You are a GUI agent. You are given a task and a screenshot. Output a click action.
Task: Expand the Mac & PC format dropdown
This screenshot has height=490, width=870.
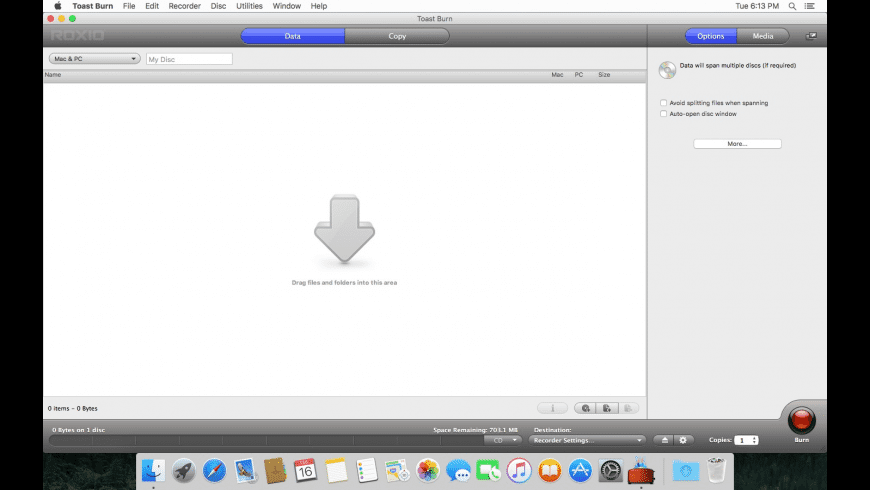(94, 59)
